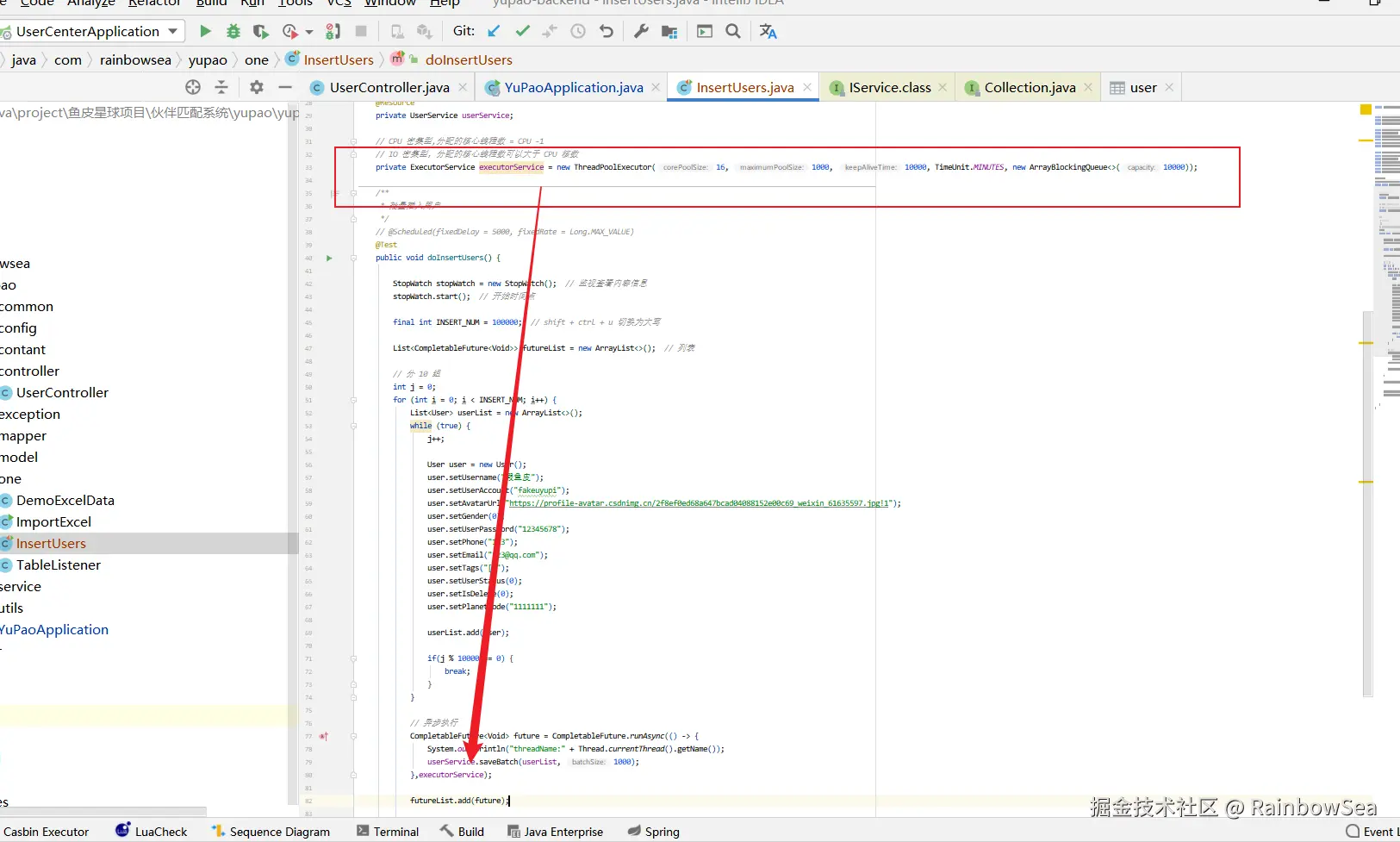
Task: Close the UserController.java tab
Action: 463,87
